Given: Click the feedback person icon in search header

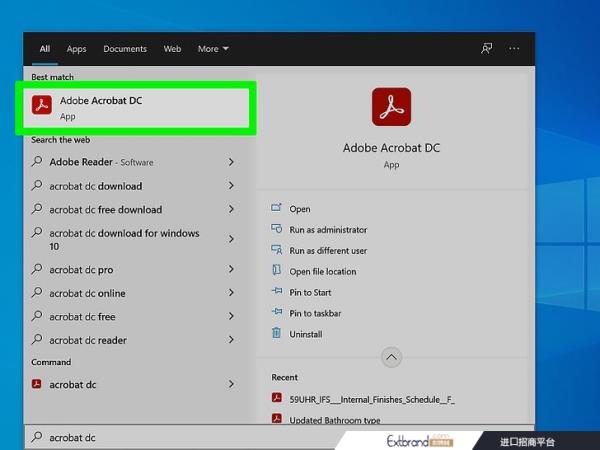Looking at the screenshot, I should 486,49.
